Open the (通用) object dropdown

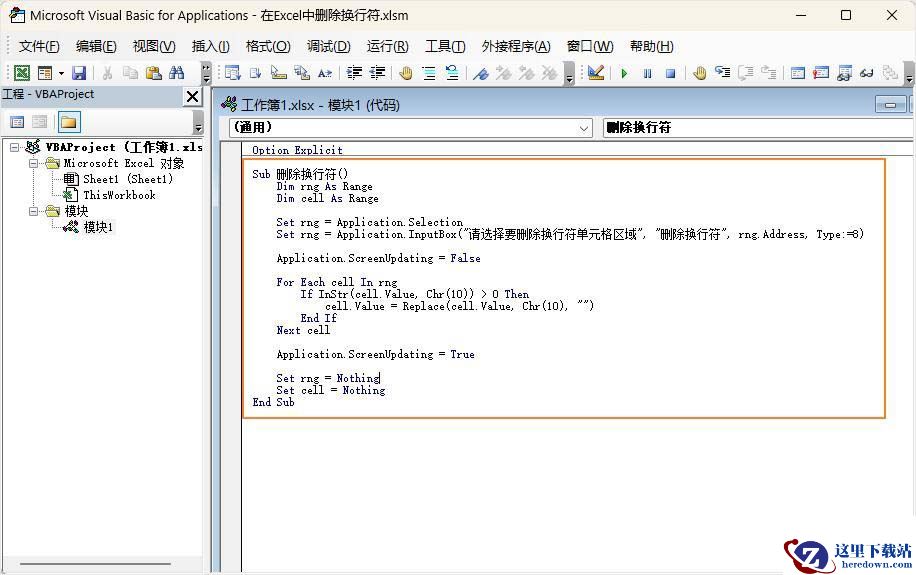click(584, 128)
